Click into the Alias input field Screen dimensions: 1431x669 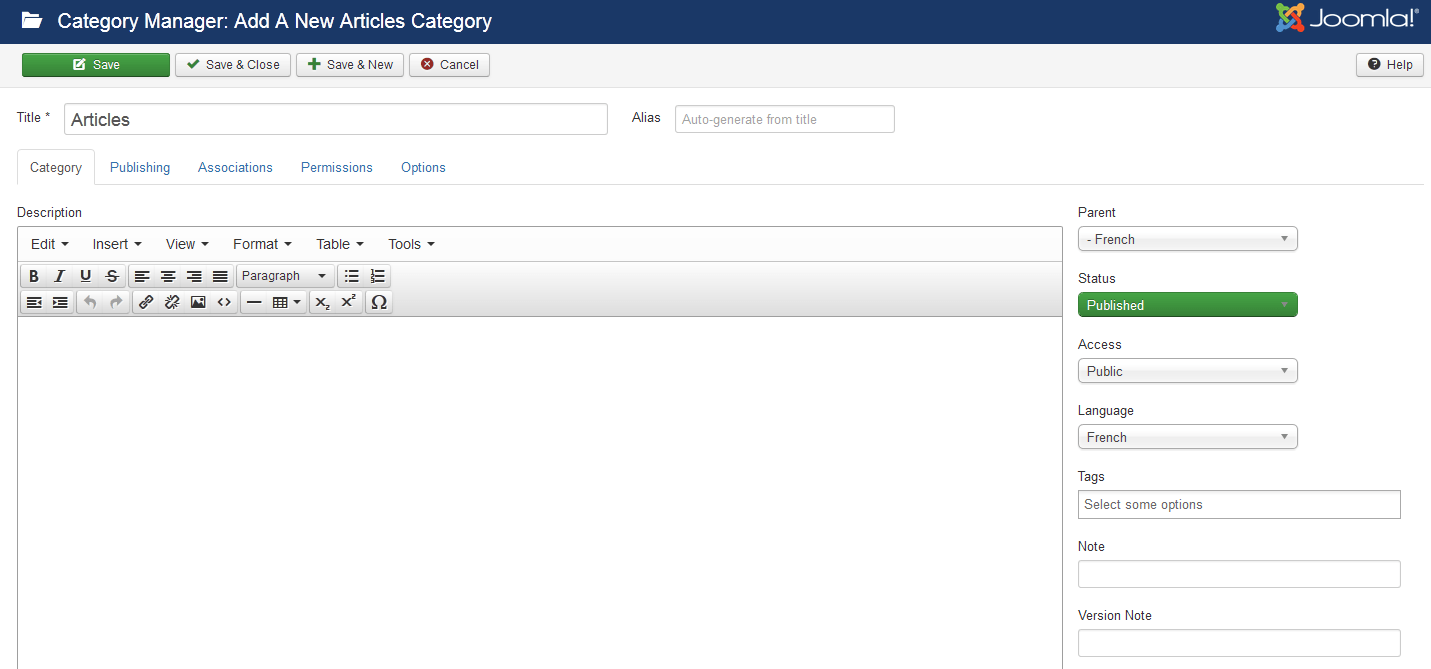click(x=784, y=119)
